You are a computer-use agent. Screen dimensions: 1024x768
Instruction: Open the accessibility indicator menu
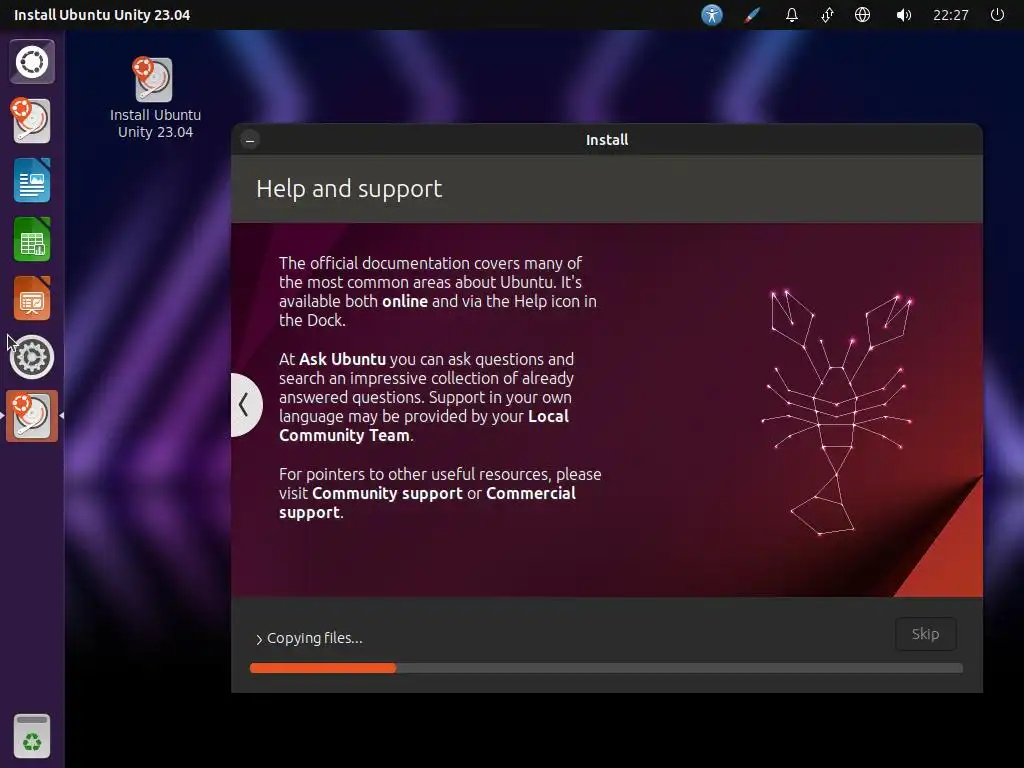point(712,15)
